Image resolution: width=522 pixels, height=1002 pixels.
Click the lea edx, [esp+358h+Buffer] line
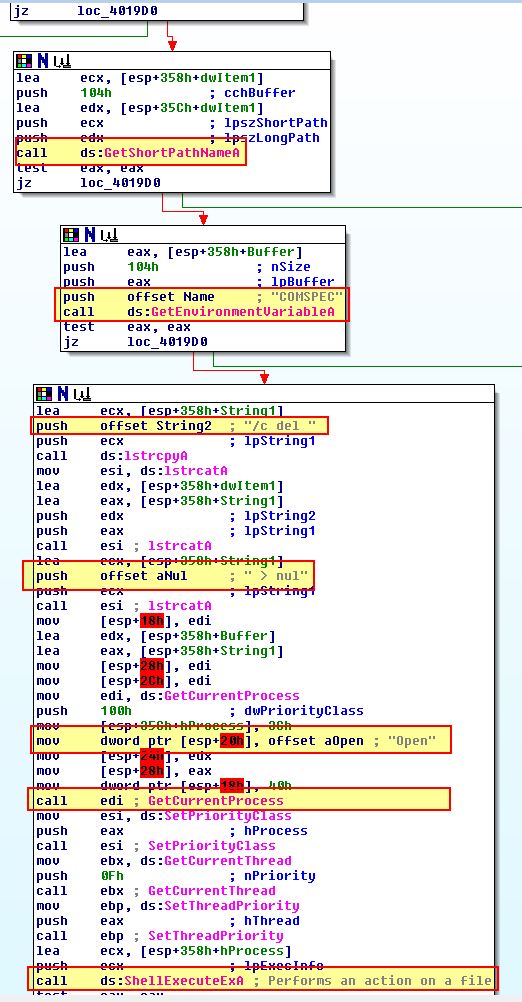[155, 636]
